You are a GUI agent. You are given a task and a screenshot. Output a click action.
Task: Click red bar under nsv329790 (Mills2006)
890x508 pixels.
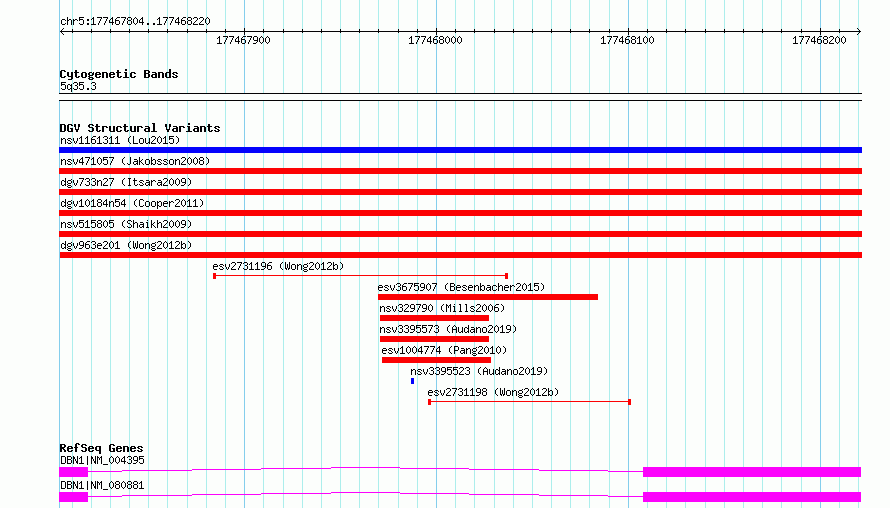point(434,318)
